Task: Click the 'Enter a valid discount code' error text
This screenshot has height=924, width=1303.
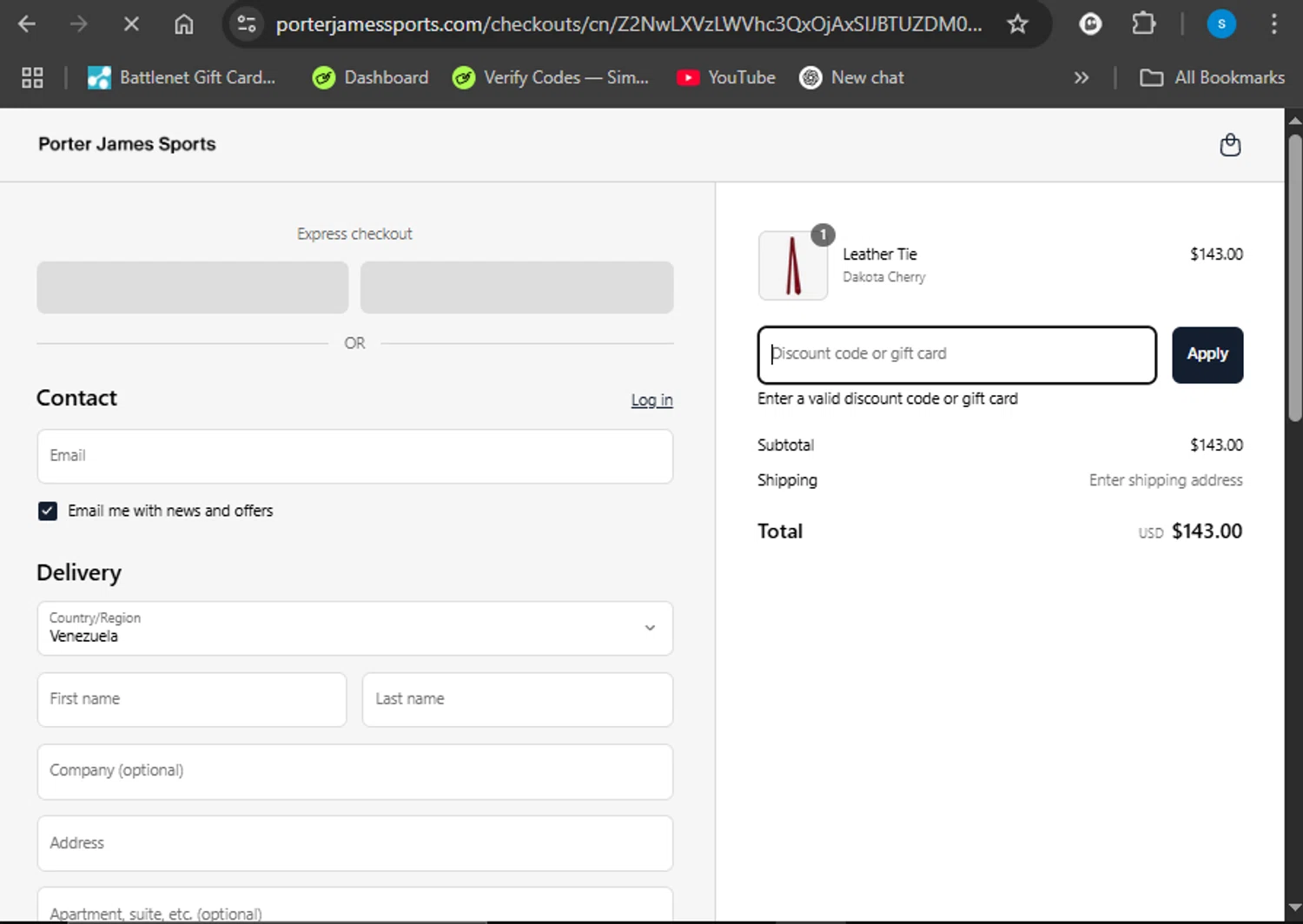Action: 888,399
